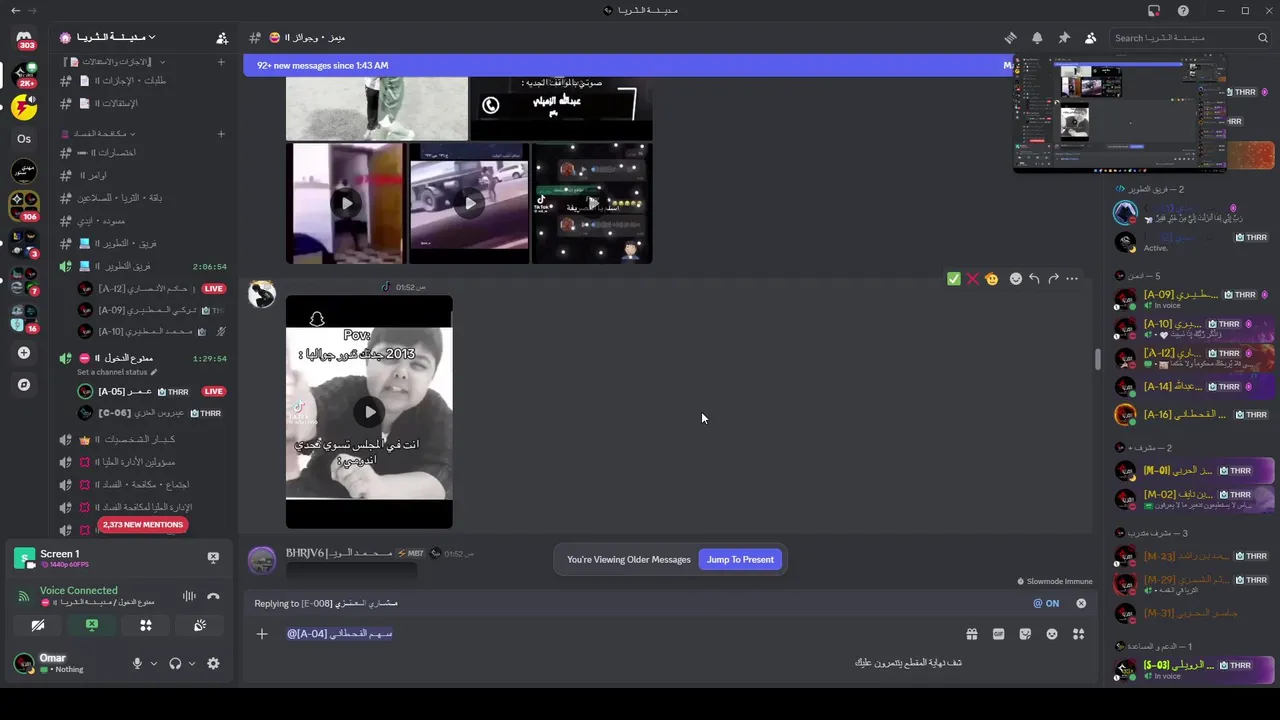
Task: Play the 2013 POV video
Action: (370, 412)
